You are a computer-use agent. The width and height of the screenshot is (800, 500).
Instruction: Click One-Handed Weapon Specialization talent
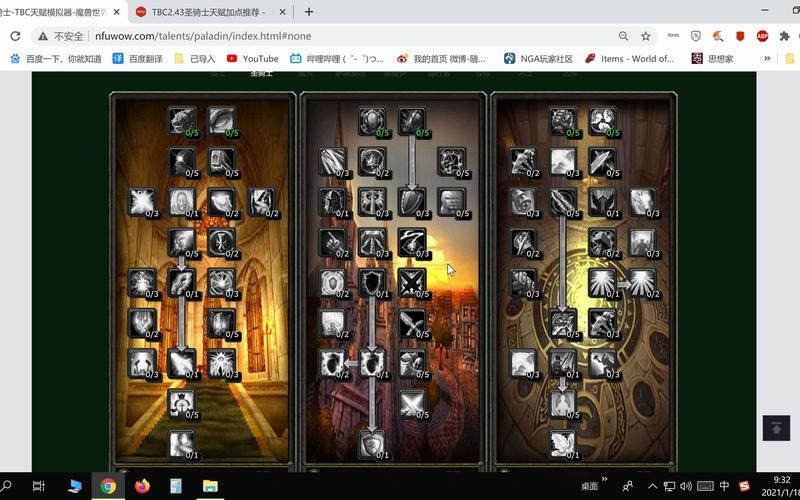(412, 322)
